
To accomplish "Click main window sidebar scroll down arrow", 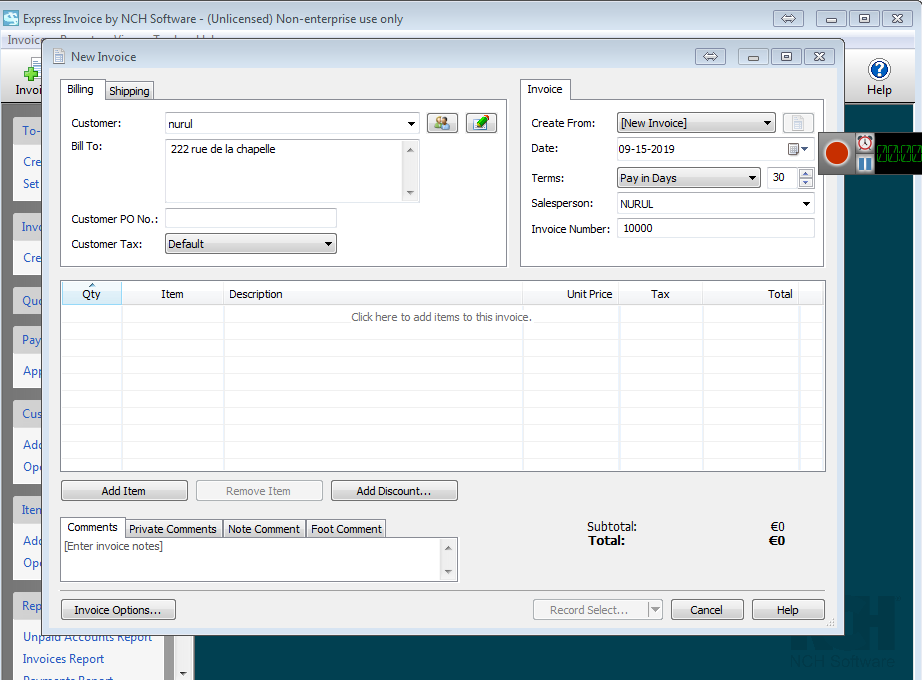I will click(x=183, y=674).
